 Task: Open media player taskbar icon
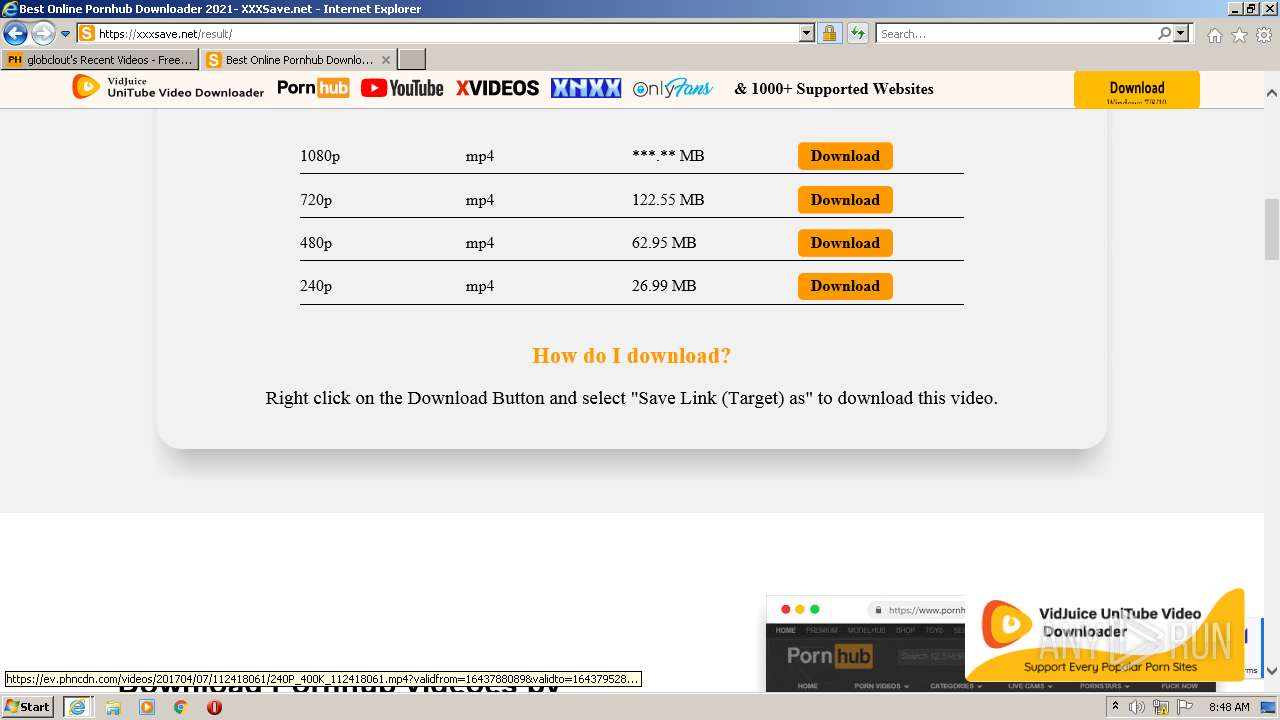coord(147,707)
